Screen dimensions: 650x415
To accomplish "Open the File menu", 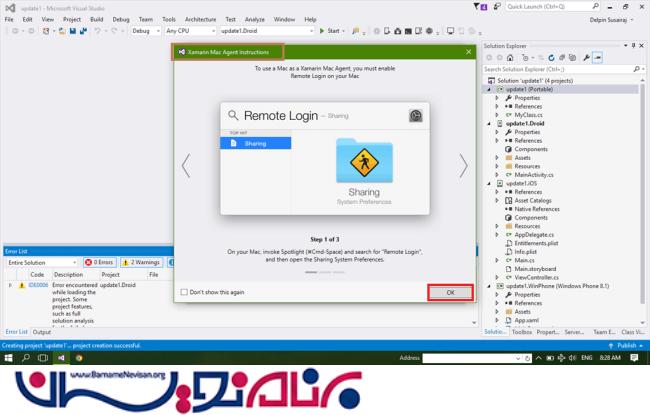I will point(9,19).
